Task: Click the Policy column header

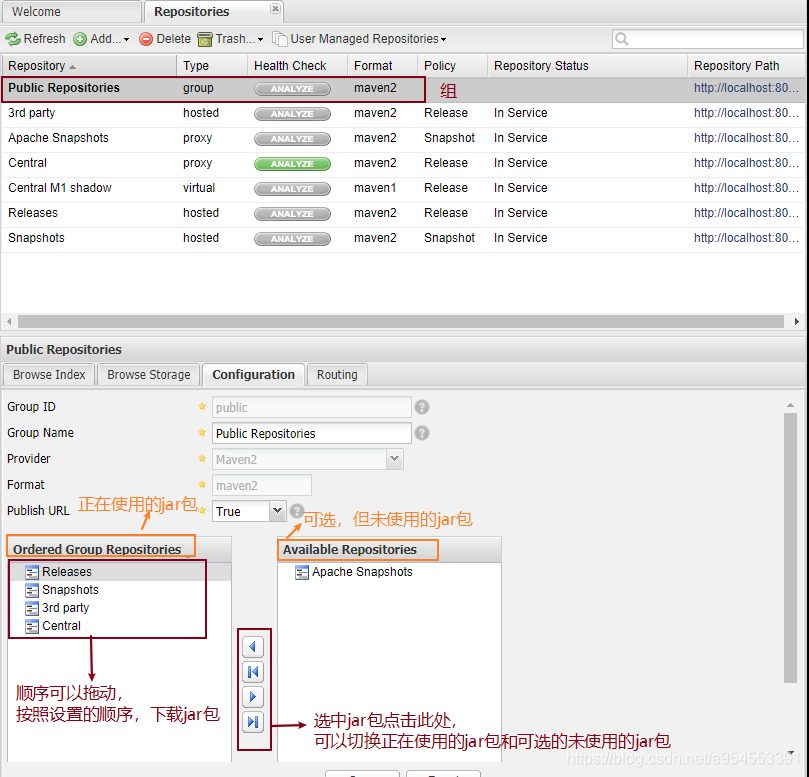Action: coord(452,66)
